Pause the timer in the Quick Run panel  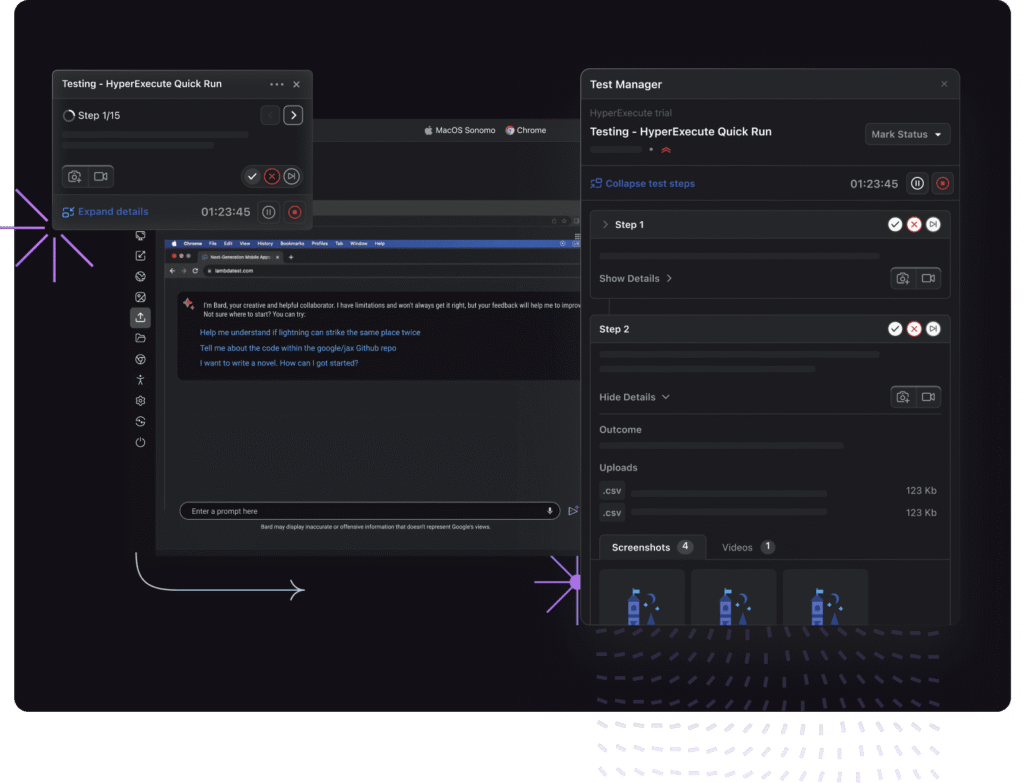click(x=268, y=212)
